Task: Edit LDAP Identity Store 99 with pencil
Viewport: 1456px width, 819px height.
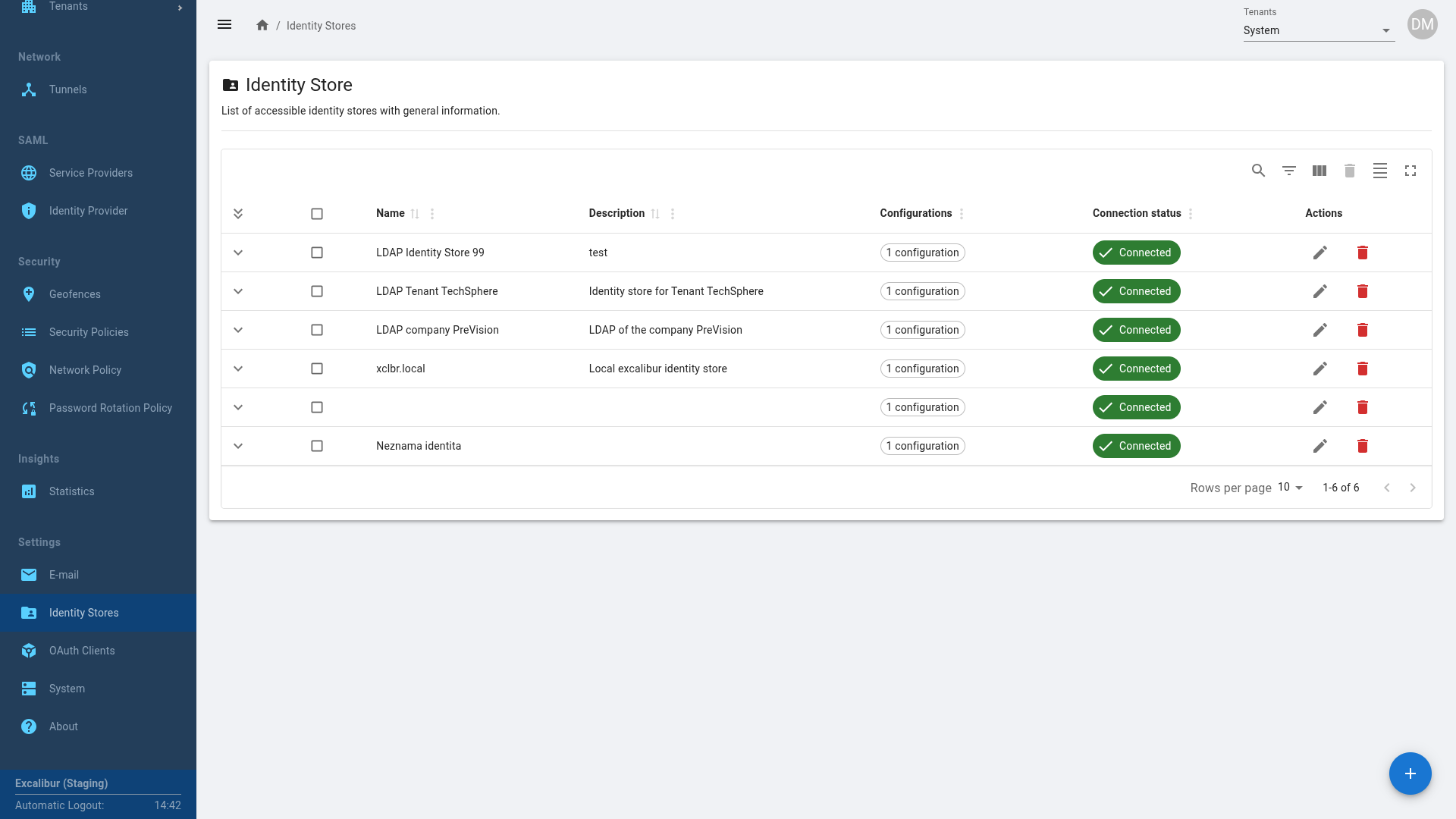Action: [x=1319, y=253]
